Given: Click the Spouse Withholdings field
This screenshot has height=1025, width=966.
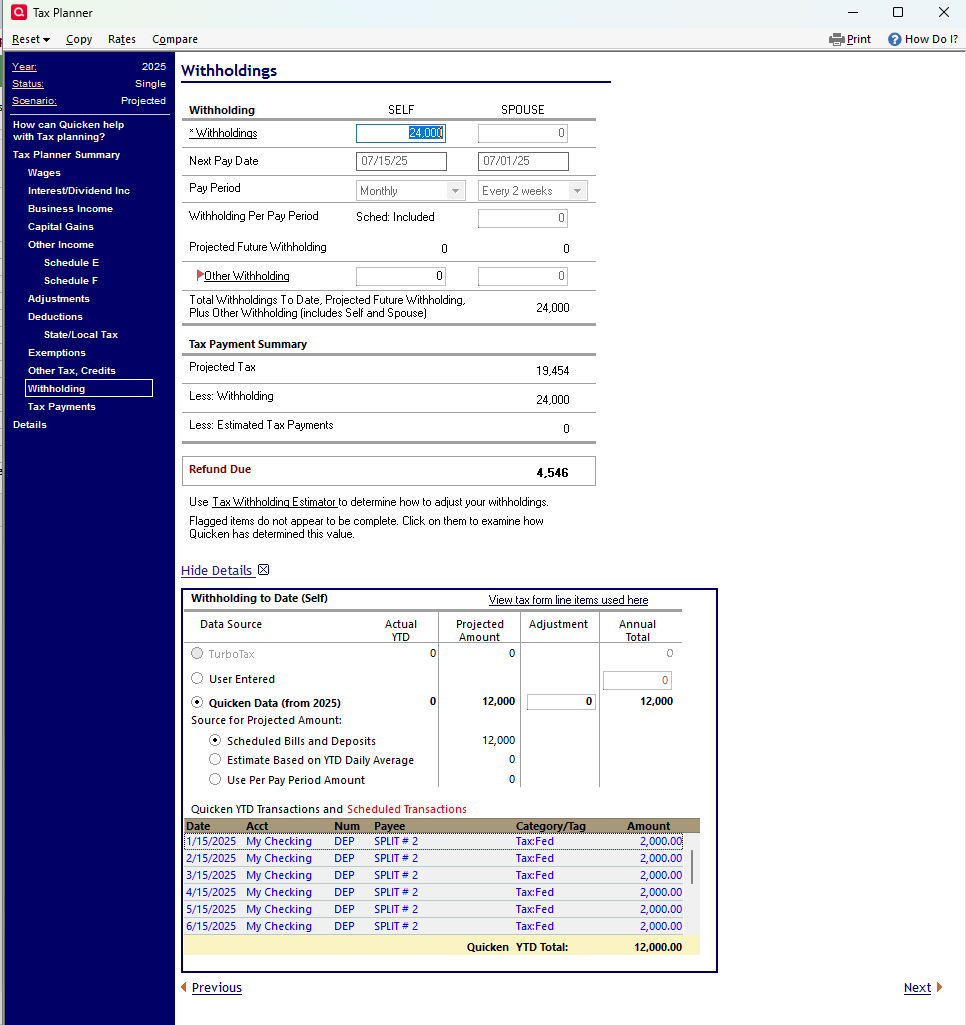Looking at the screenshot, I should [523, 133].
